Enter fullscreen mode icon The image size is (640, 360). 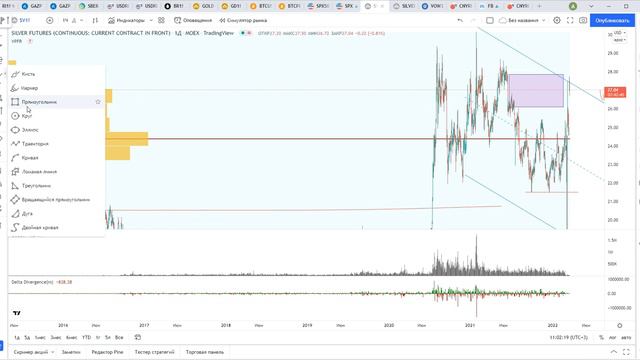point(570,20)
